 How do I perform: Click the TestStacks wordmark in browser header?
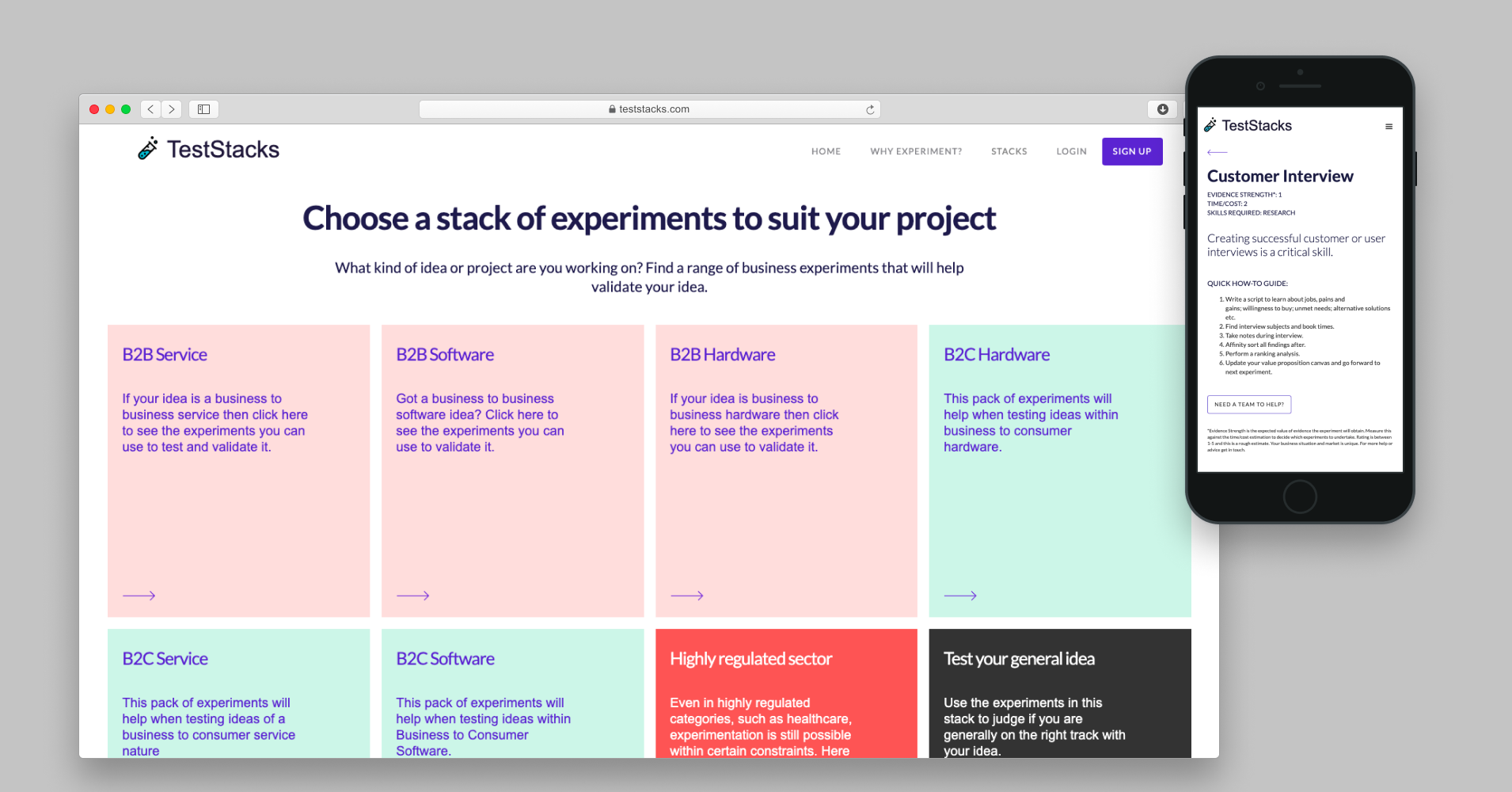point(222,150)
